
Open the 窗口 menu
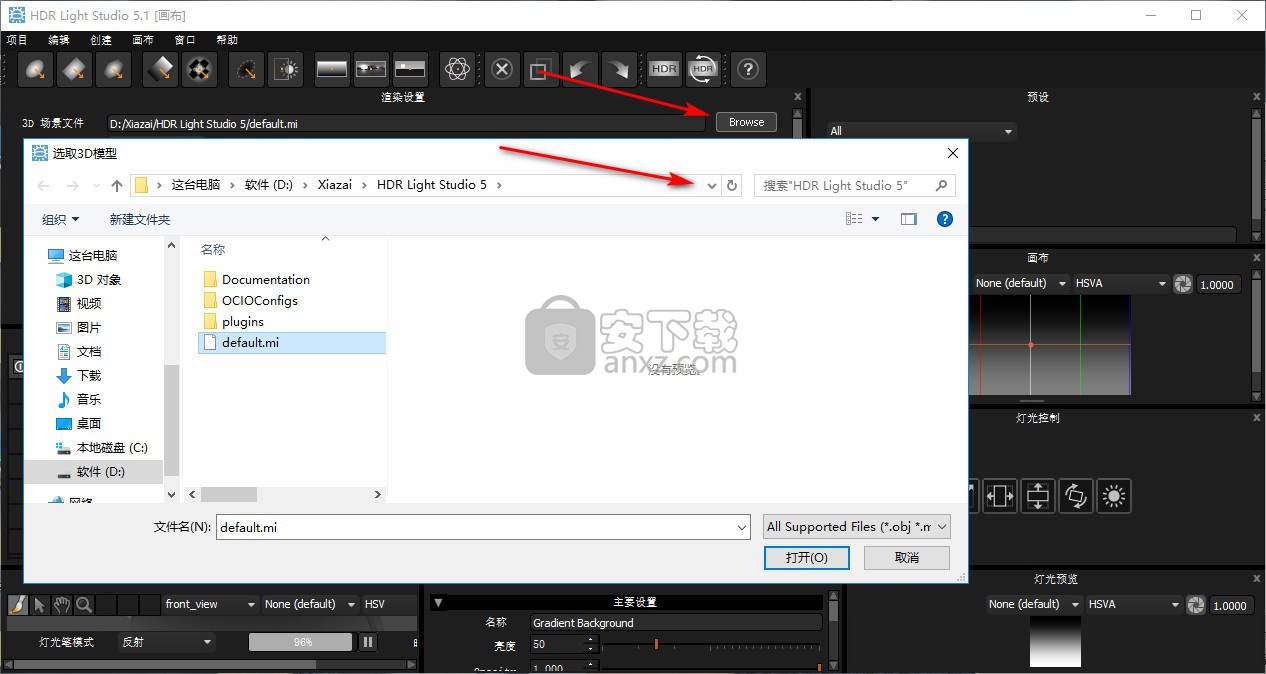(185, 40)
